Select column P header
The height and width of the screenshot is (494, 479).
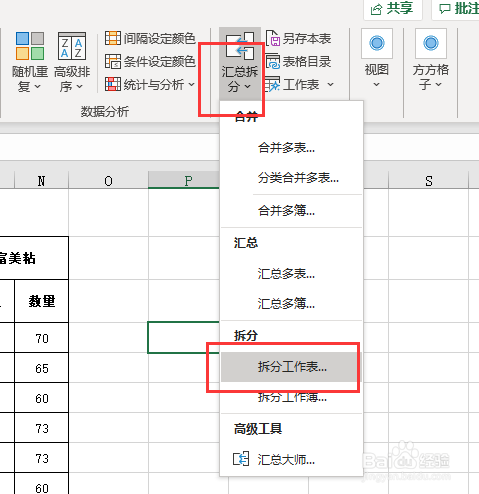click(x=184, y=181)
